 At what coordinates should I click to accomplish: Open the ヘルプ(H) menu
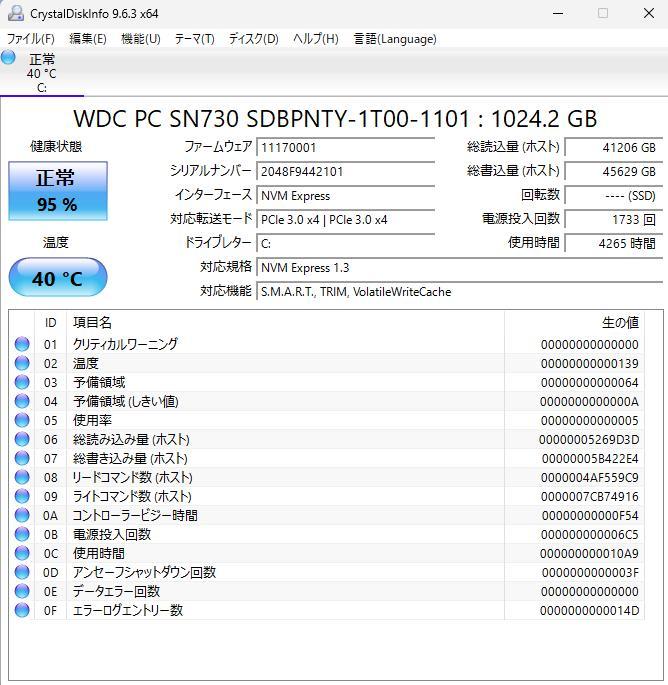(315, 39)
